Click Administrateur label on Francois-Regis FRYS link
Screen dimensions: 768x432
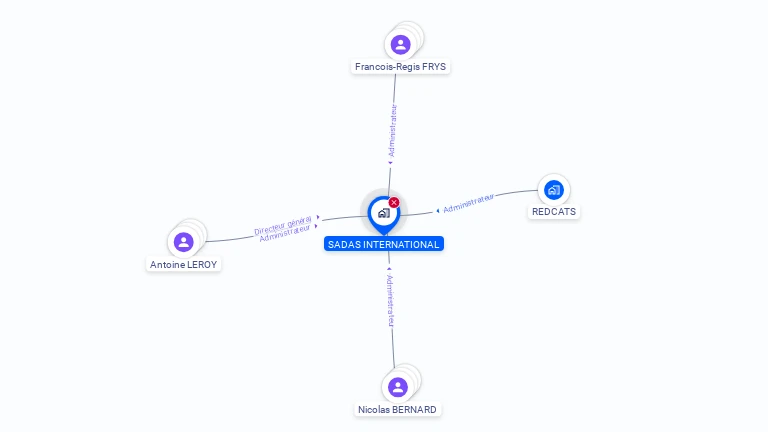392,131
